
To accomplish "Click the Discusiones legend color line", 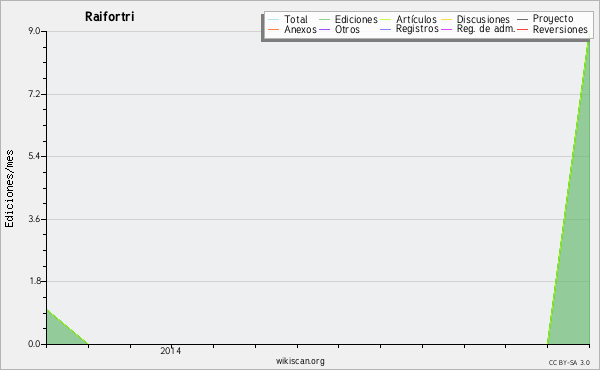I will [447, 19].
